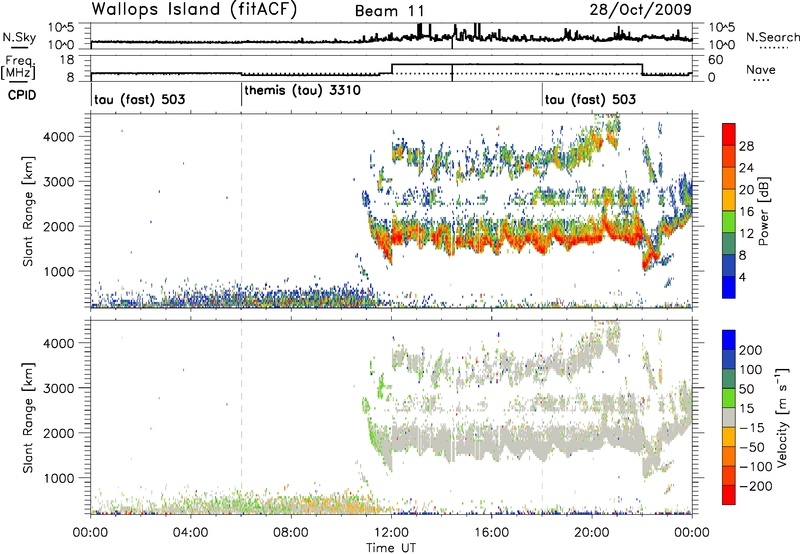Click the 'CPID' row label
Image resolution: width=800 pixels, height=554 pixels.
point(22,95)
